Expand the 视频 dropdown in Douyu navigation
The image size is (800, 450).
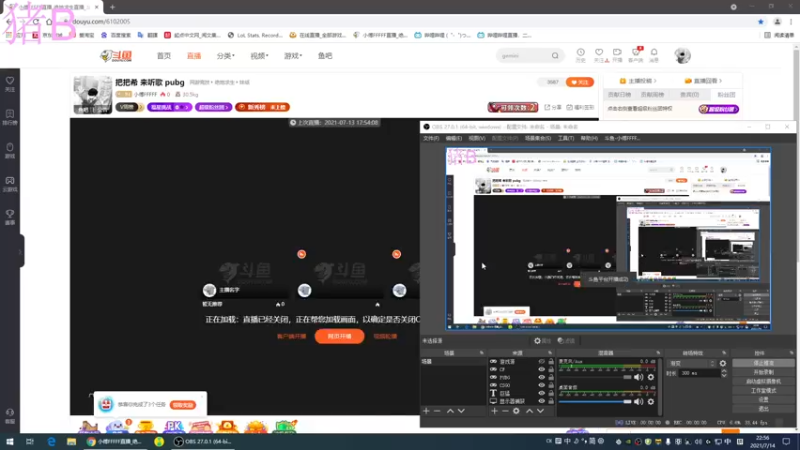259,56
